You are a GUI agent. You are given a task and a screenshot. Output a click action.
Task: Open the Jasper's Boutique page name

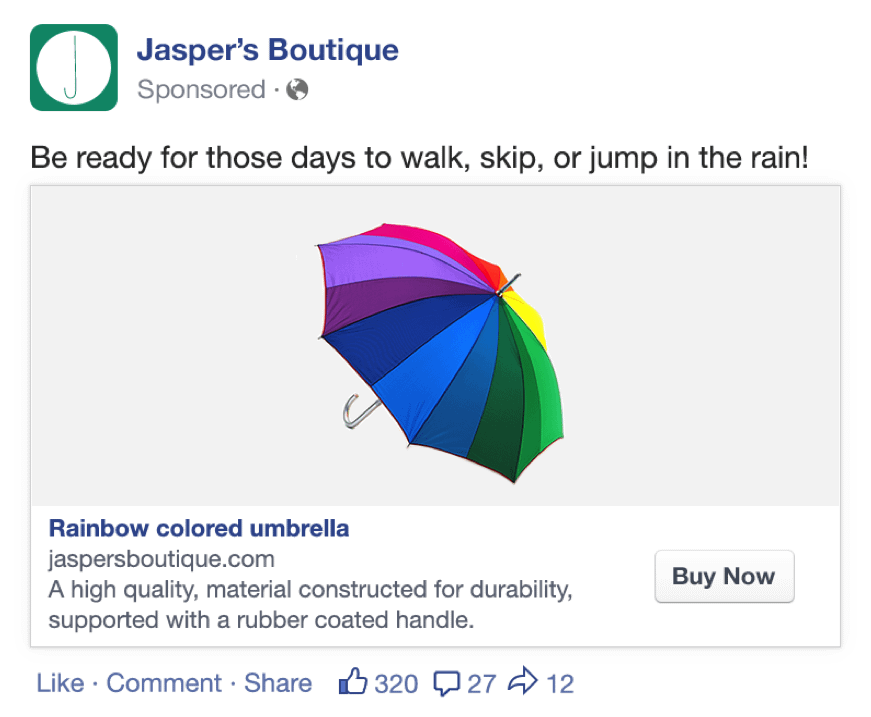(267, 49)
